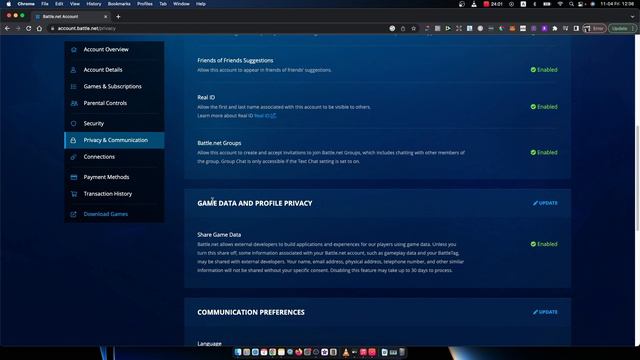Screen dimensions: 640x360
Task: Open Games & Subscriptions section
Action: (114, 87)
